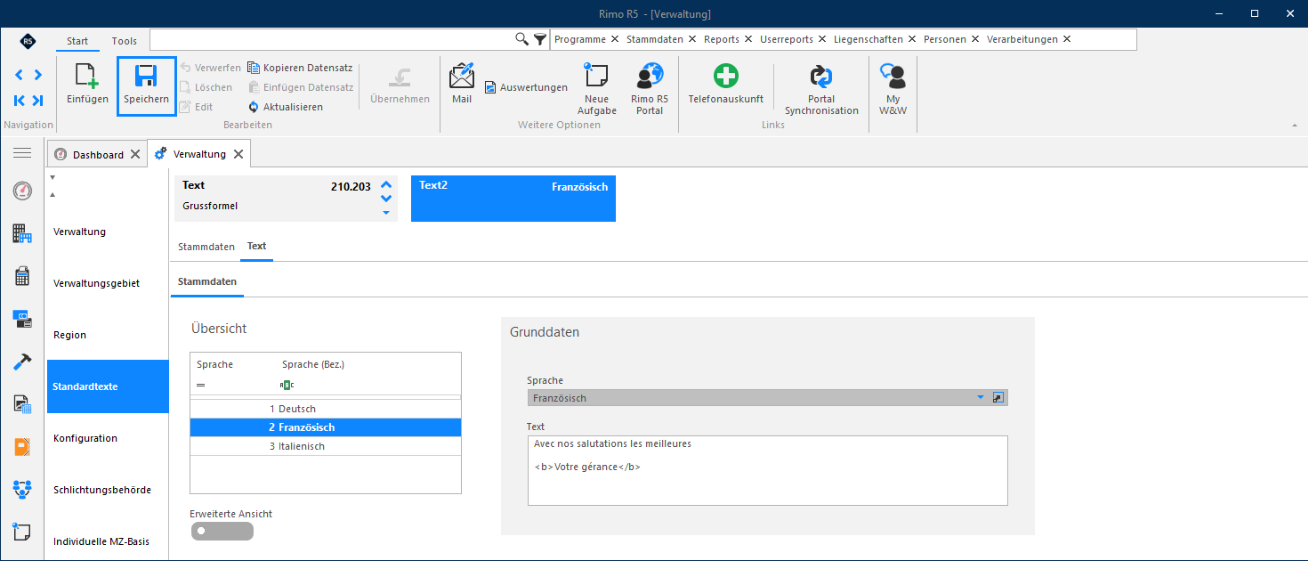Click the Text2 Französisch blue card
This screenshot has width=1309, height=561.
tap(513, 198)
